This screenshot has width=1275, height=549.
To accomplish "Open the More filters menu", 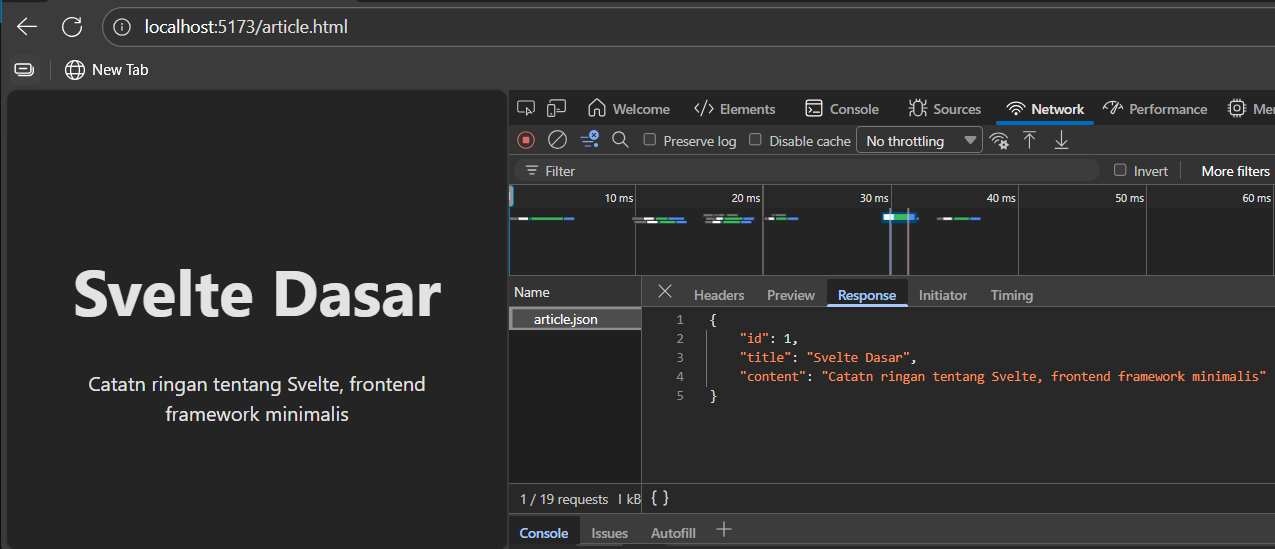I will (x=1236, y=171).
